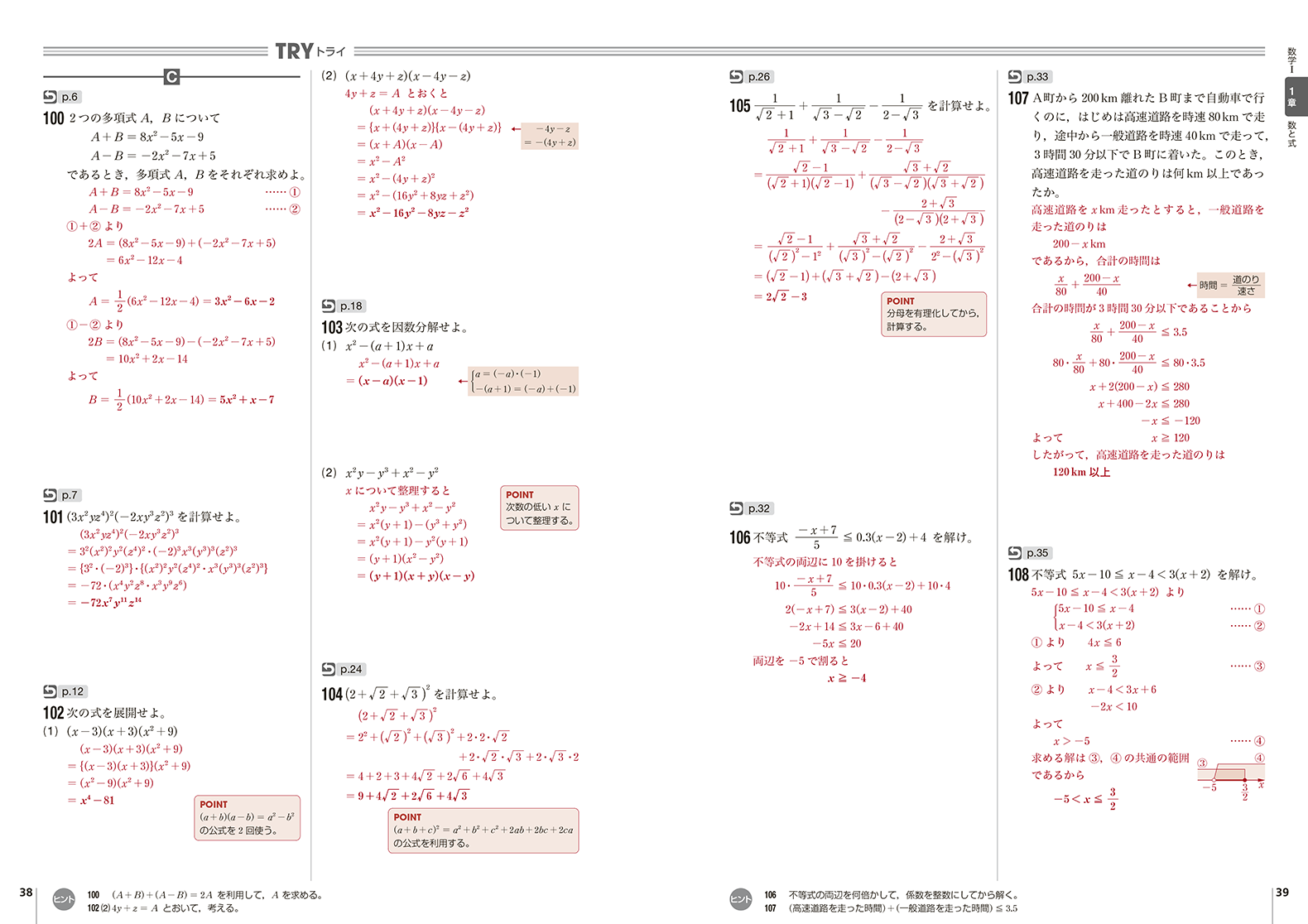1308x924 pixels.
Task: Click problem number 108
Action: 1018,575
